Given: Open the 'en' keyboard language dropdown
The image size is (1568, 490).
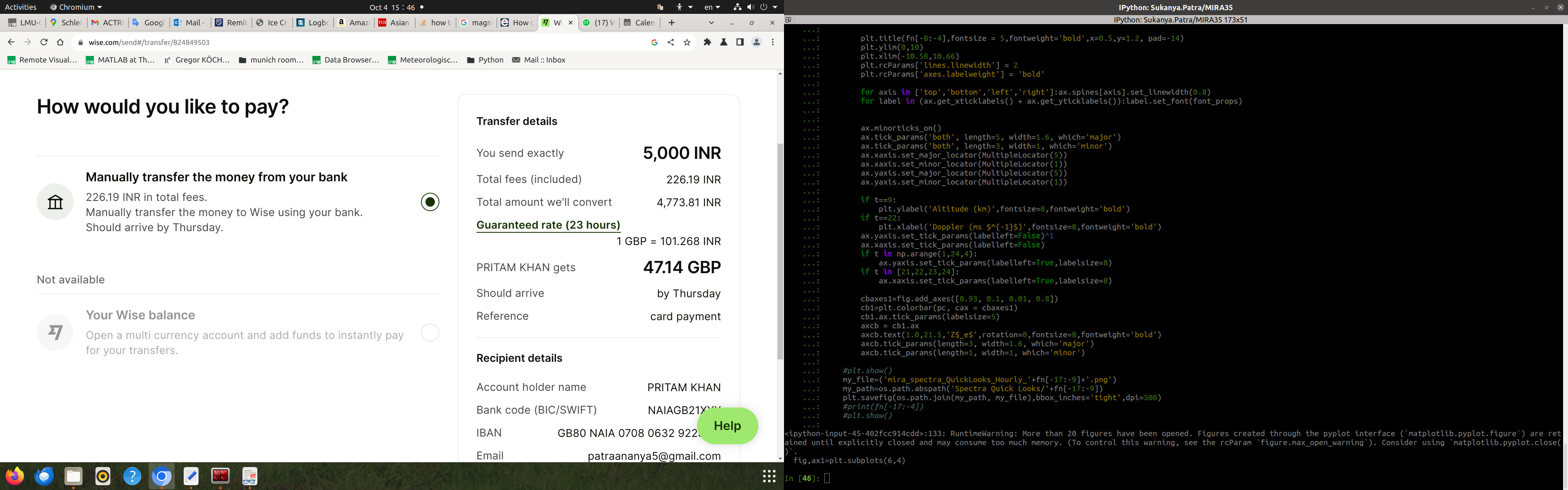Looking at the screenshot, I should tap(712, 7).
